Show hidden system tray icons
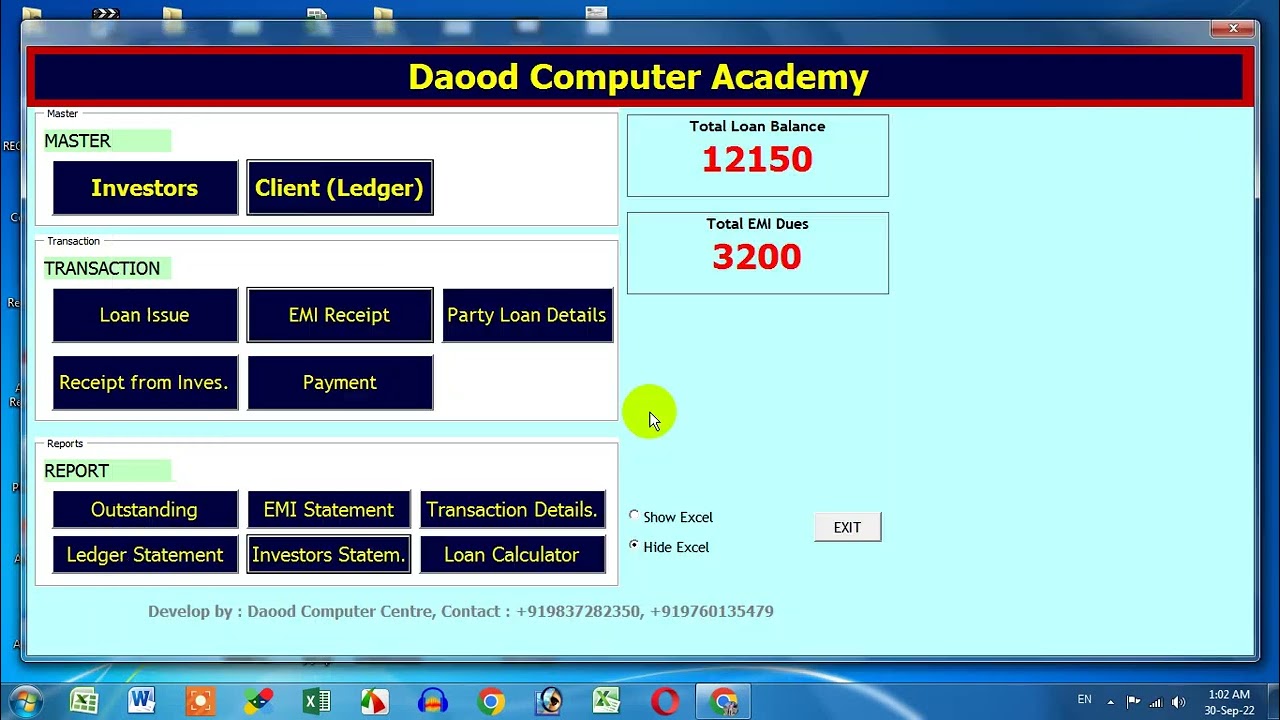Screen dimensions: 1280x720 click(1110, 702)
